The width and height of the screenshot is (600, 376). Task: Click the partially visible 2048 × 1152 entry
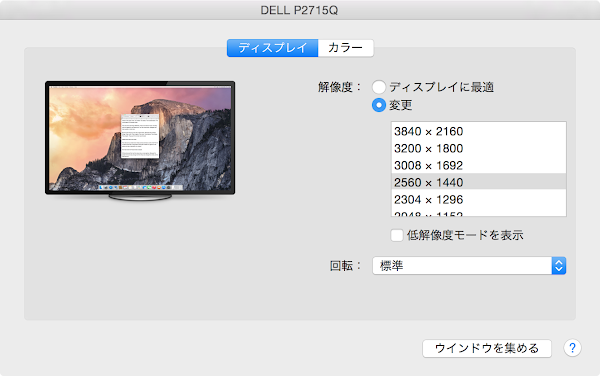pos(479,213)
